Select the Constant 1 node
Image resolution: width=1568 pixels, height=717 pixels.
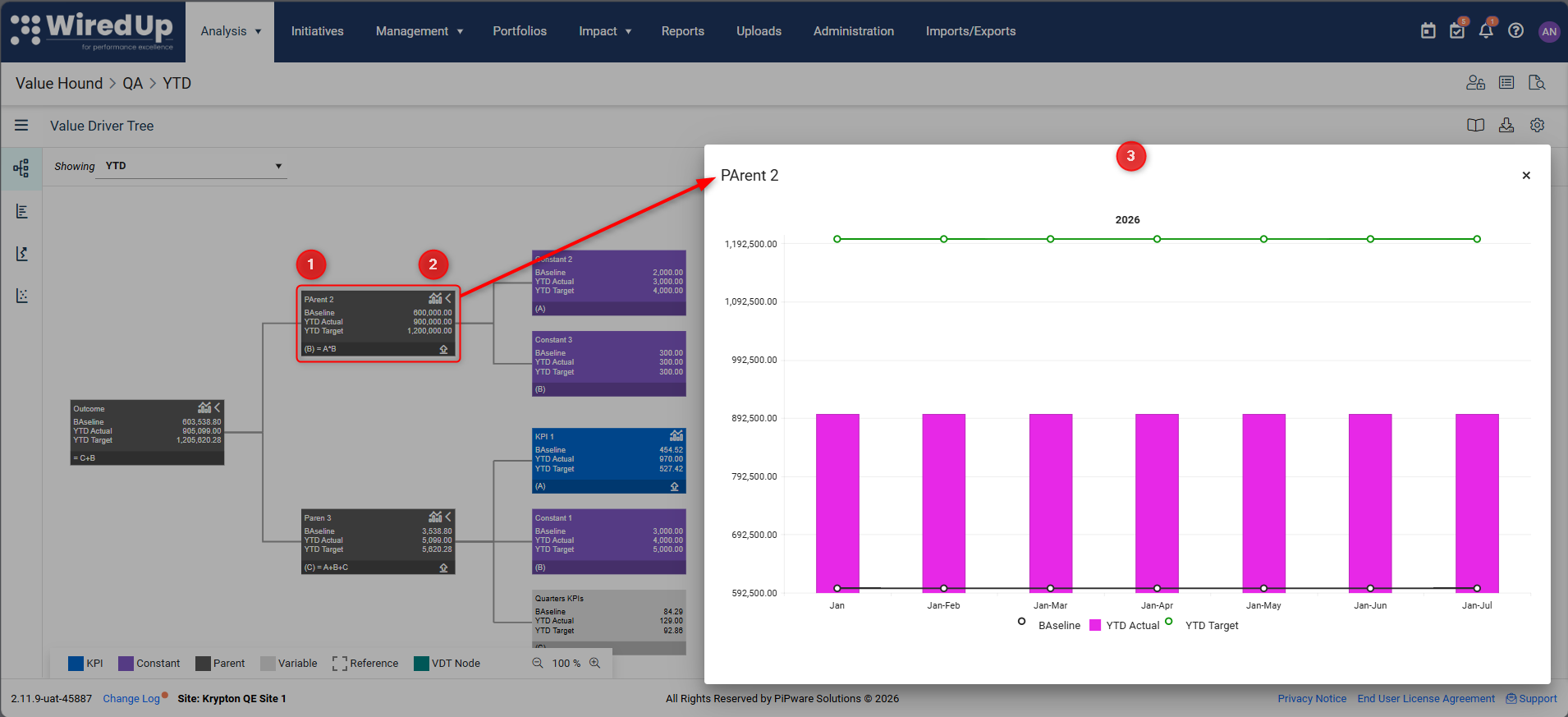(609, 542)
